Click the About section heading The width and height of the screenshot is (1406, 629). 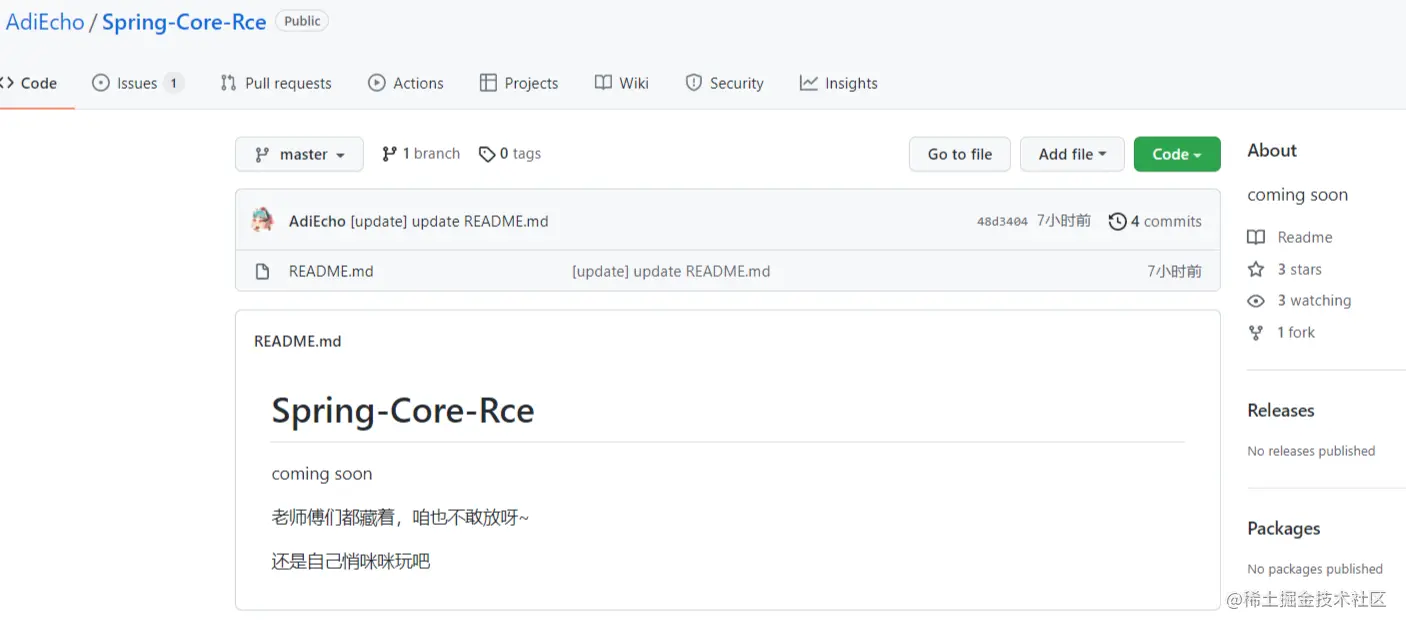1272,150
